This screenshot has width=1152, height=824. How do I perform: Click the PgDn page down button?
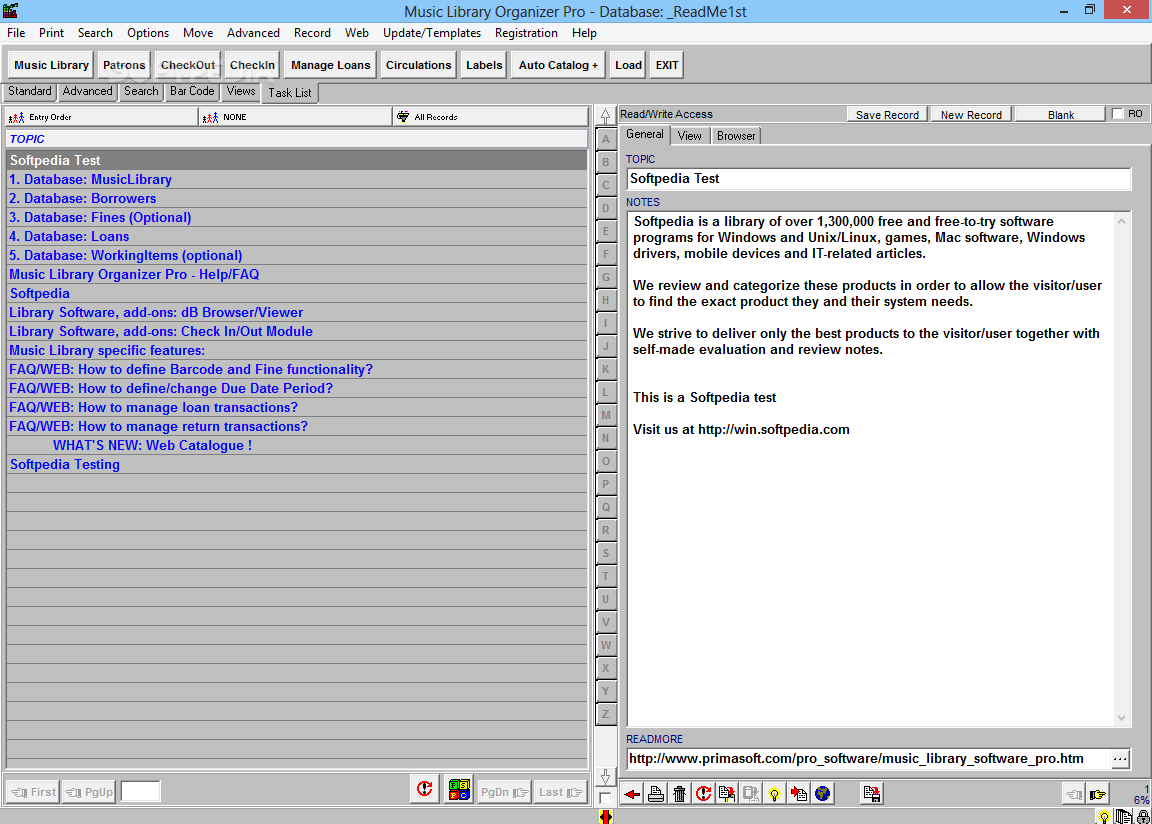[x=503, y=792]
